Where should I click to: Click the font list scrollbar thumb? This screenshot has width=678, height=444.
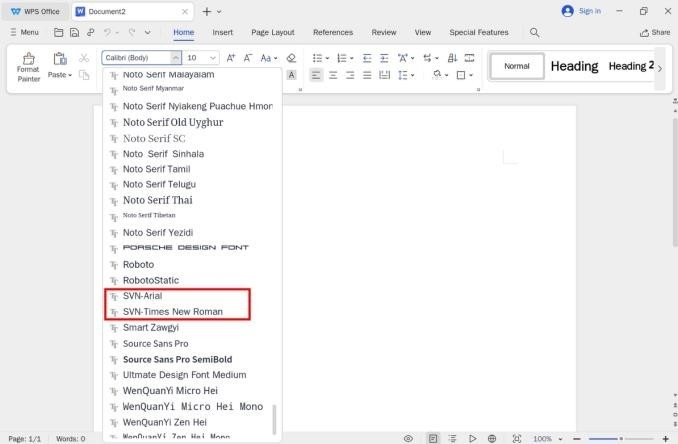[274, 419]
